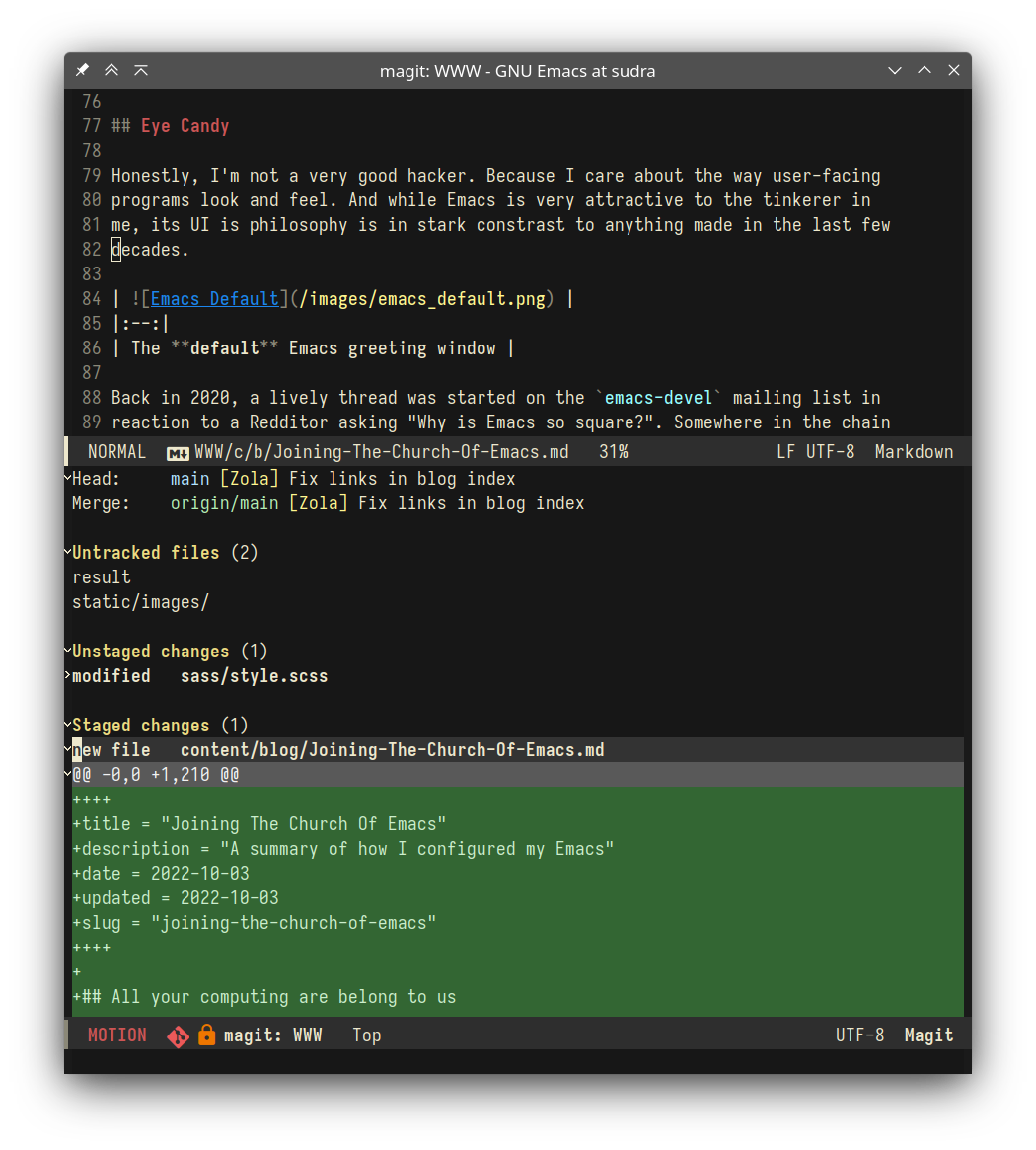Click the window title magit: WWW - GNU Emacs
This screenshot has height=1150, width=1036.
[x=518, y=71]
